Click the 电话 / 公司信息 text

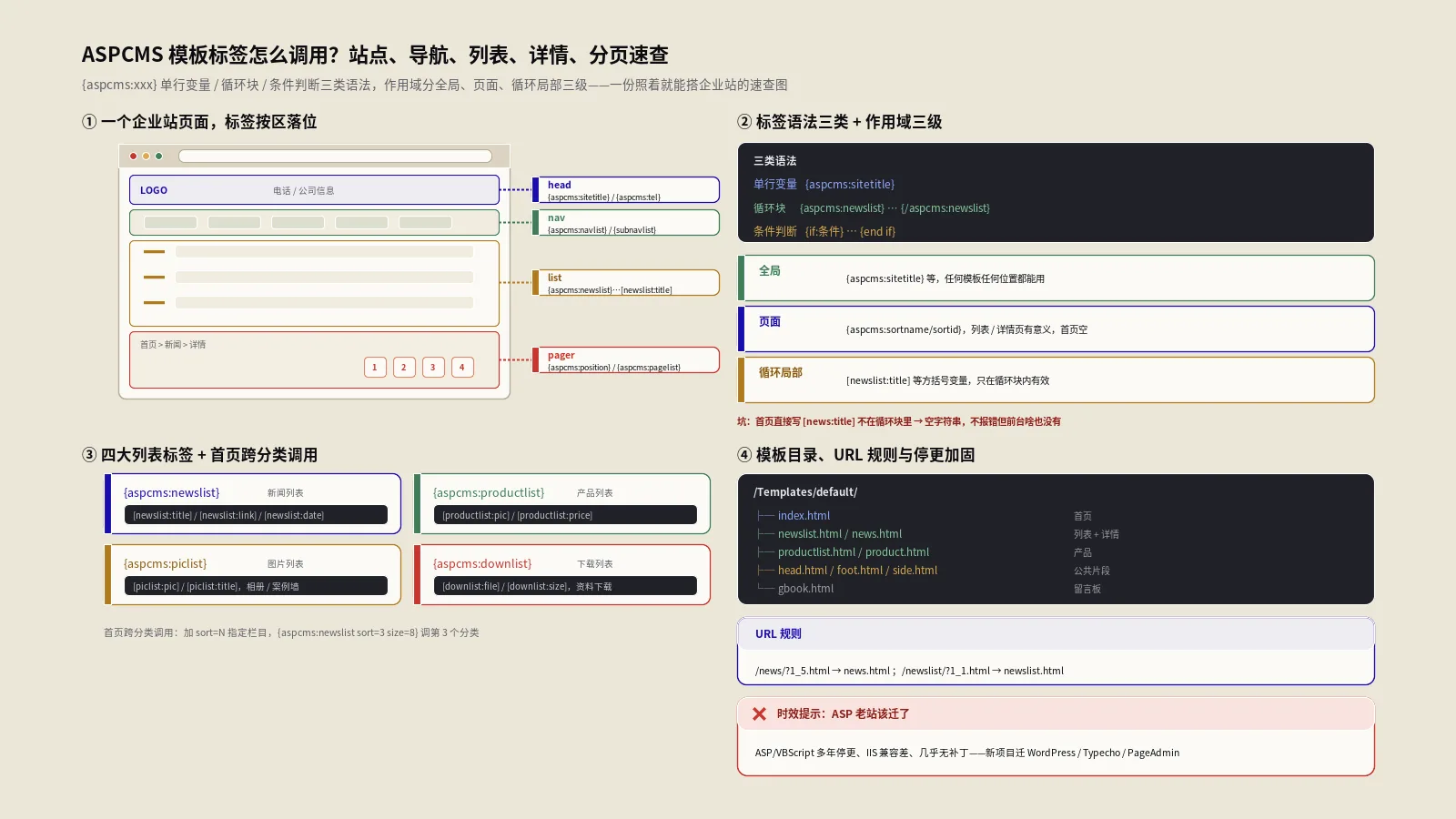pos(304,191)
